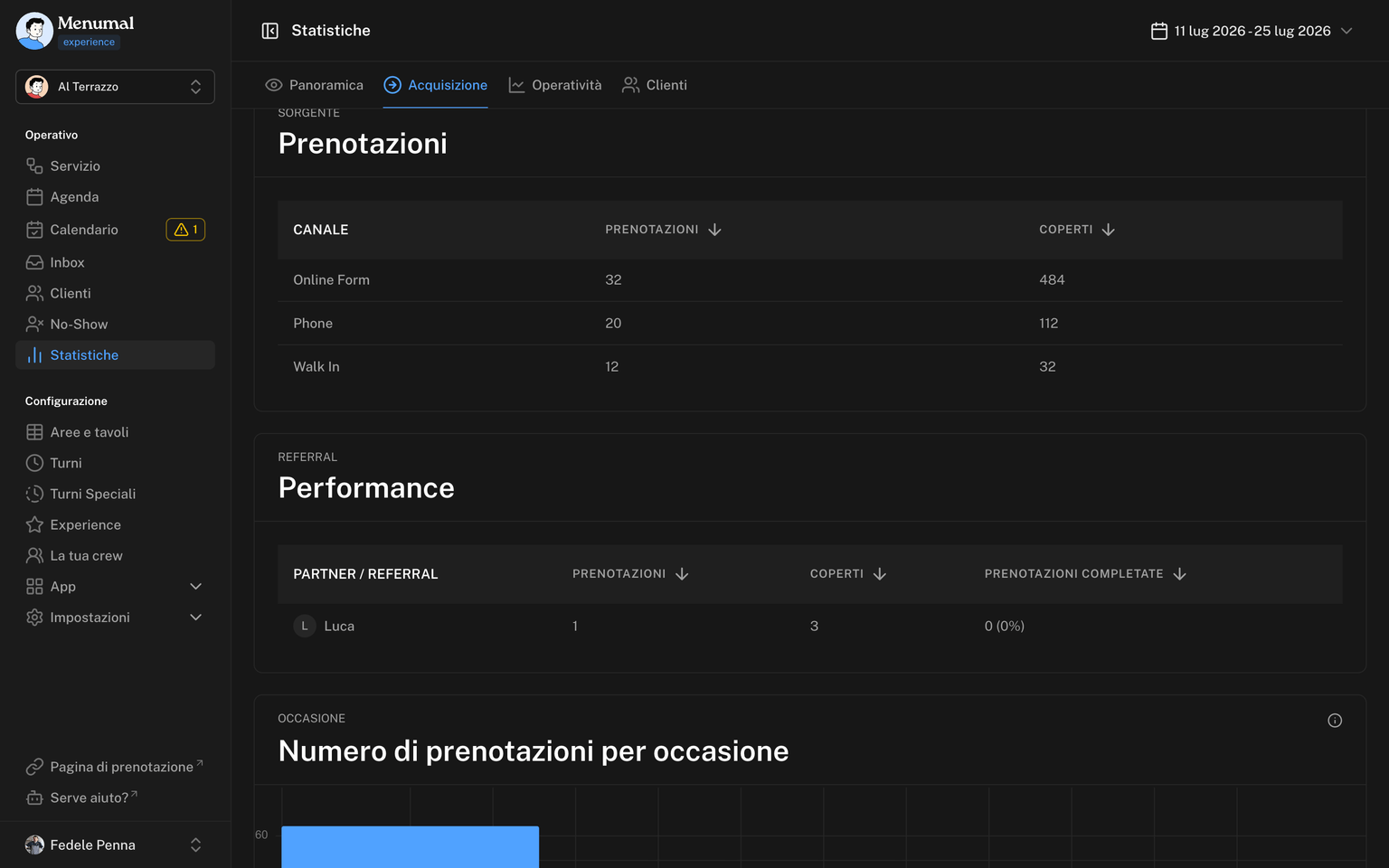The width and height of the screenshot is (1389, 868).
Task: Click the Statistiche bar chart icon
Action: pyautogui.click(x=34, y=355)
